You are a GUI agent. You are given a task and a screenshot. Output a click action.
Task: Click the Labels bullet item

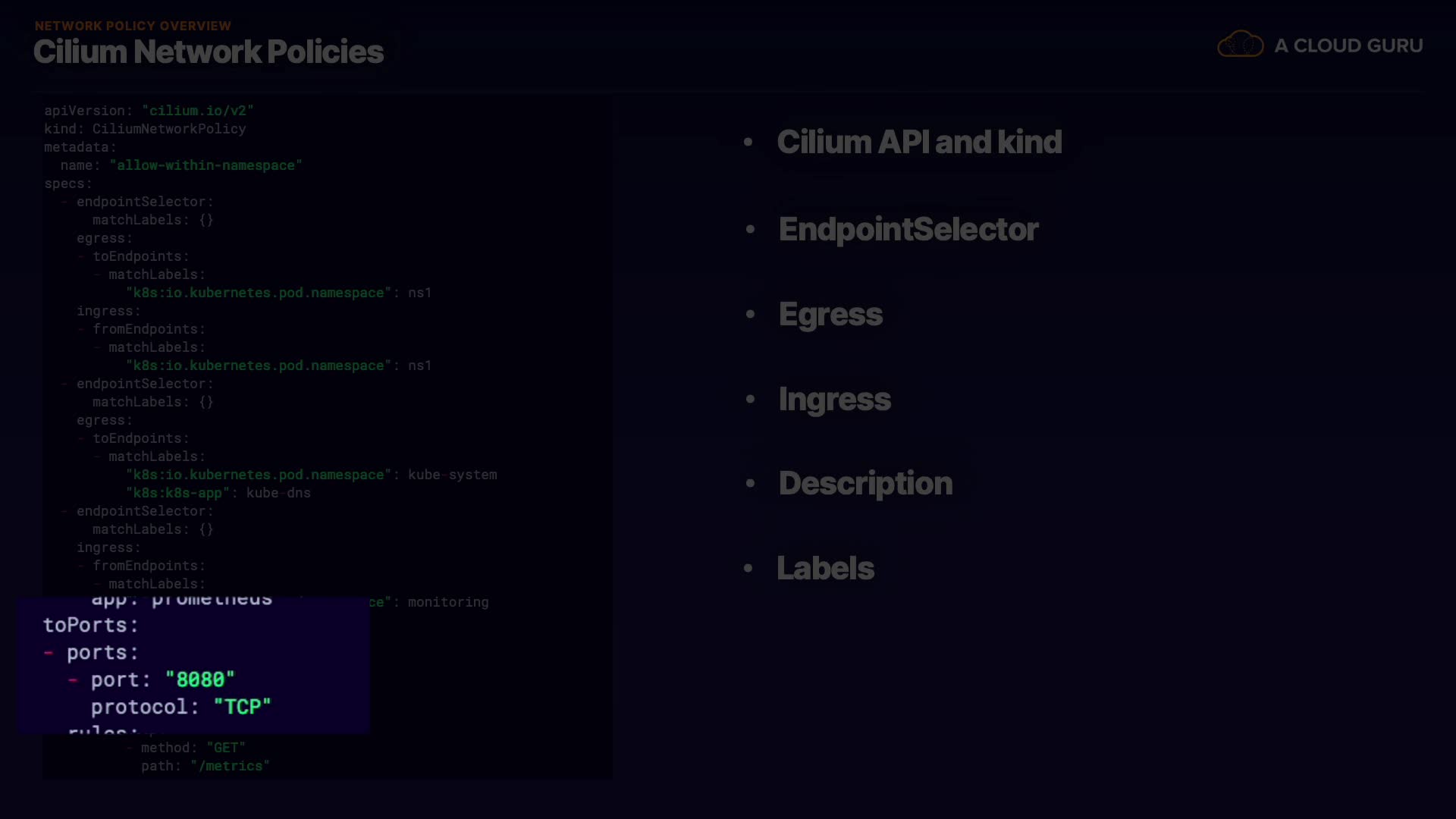825,569
